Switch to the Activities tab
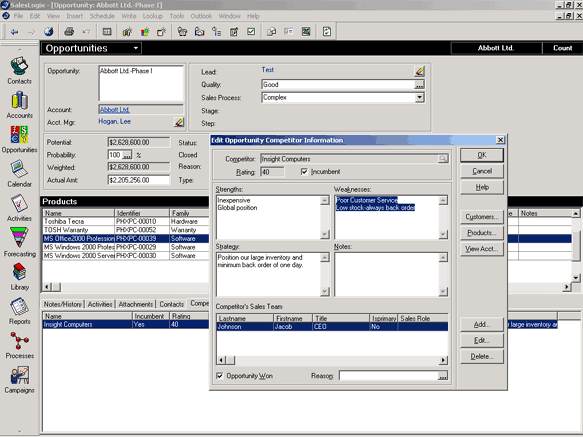Viewport: 583px width, 437px height. tap(100, 304)
